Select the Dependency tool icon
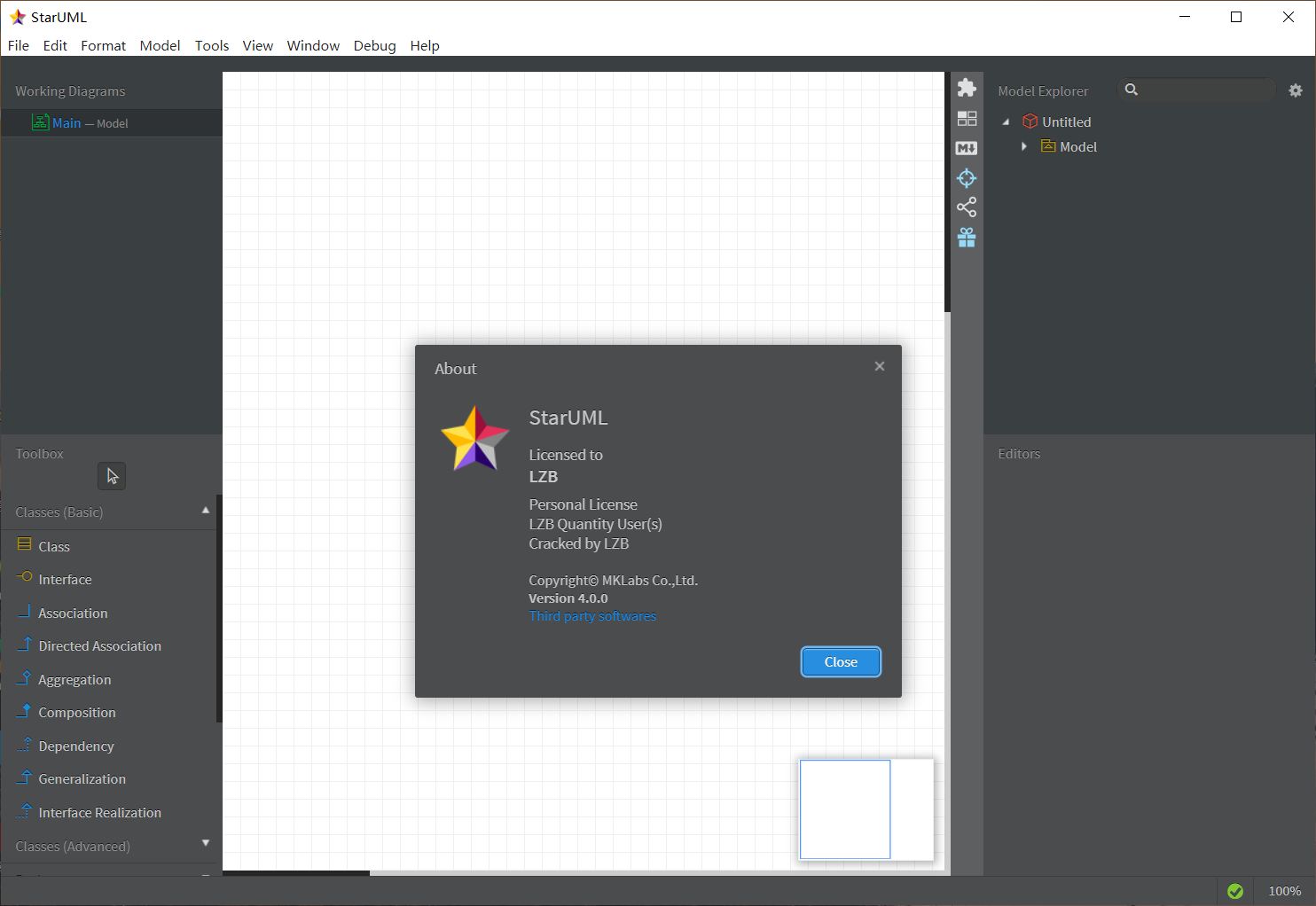The image size is (1316, 906). click(x=25, y=744)
